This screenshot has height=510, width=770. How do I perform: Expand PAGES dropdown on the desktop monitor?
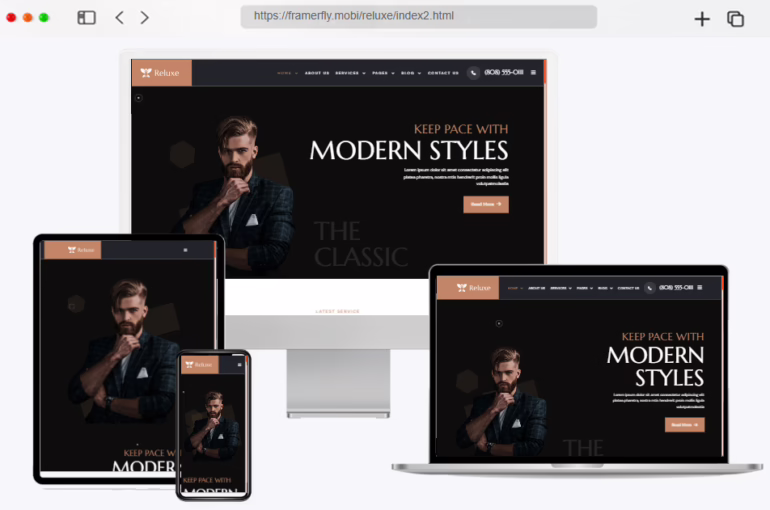point(383,73)
